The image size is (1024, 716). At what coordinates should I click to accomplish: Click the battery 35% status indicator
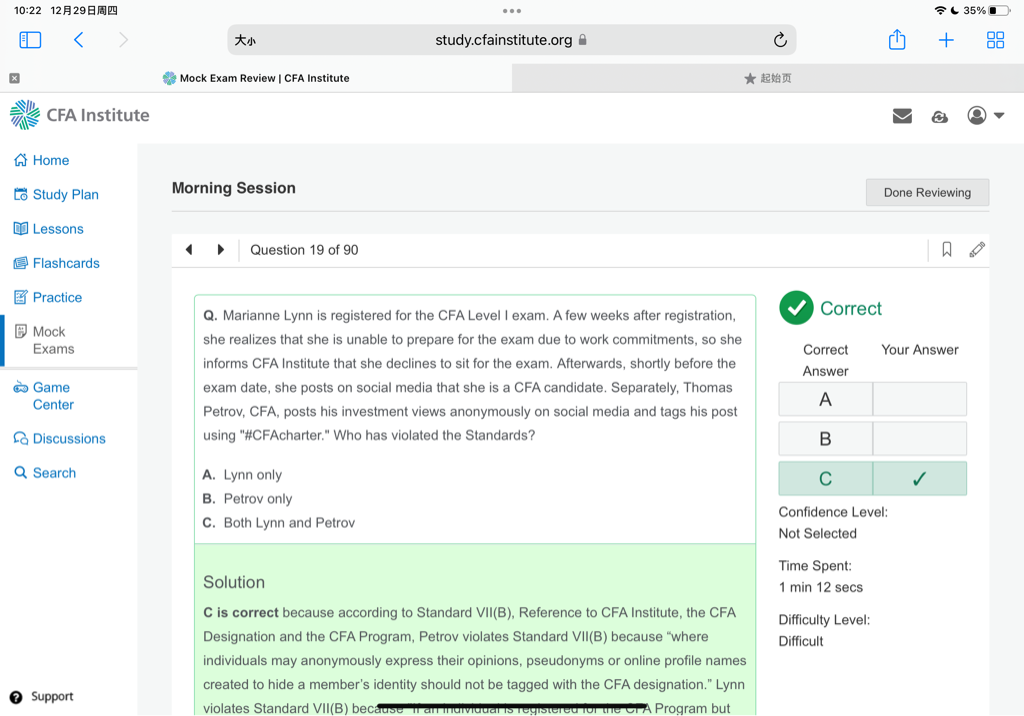(x=986, y=10)
